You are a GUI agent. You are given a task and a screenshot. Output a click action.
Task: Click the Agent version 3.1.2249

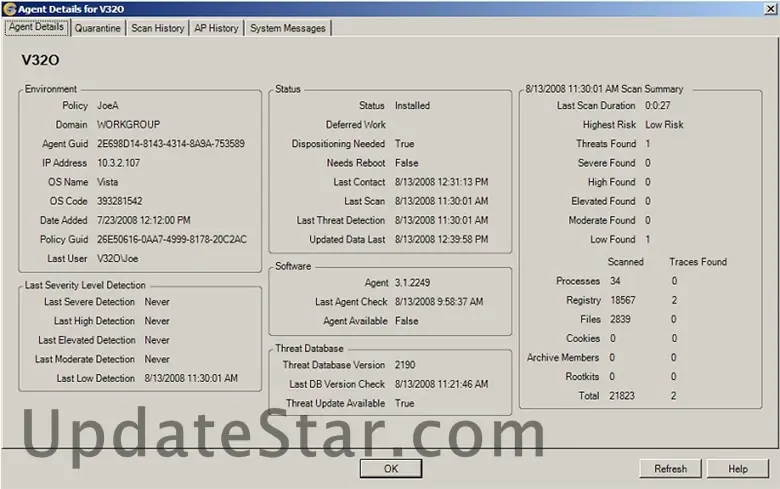412,283
